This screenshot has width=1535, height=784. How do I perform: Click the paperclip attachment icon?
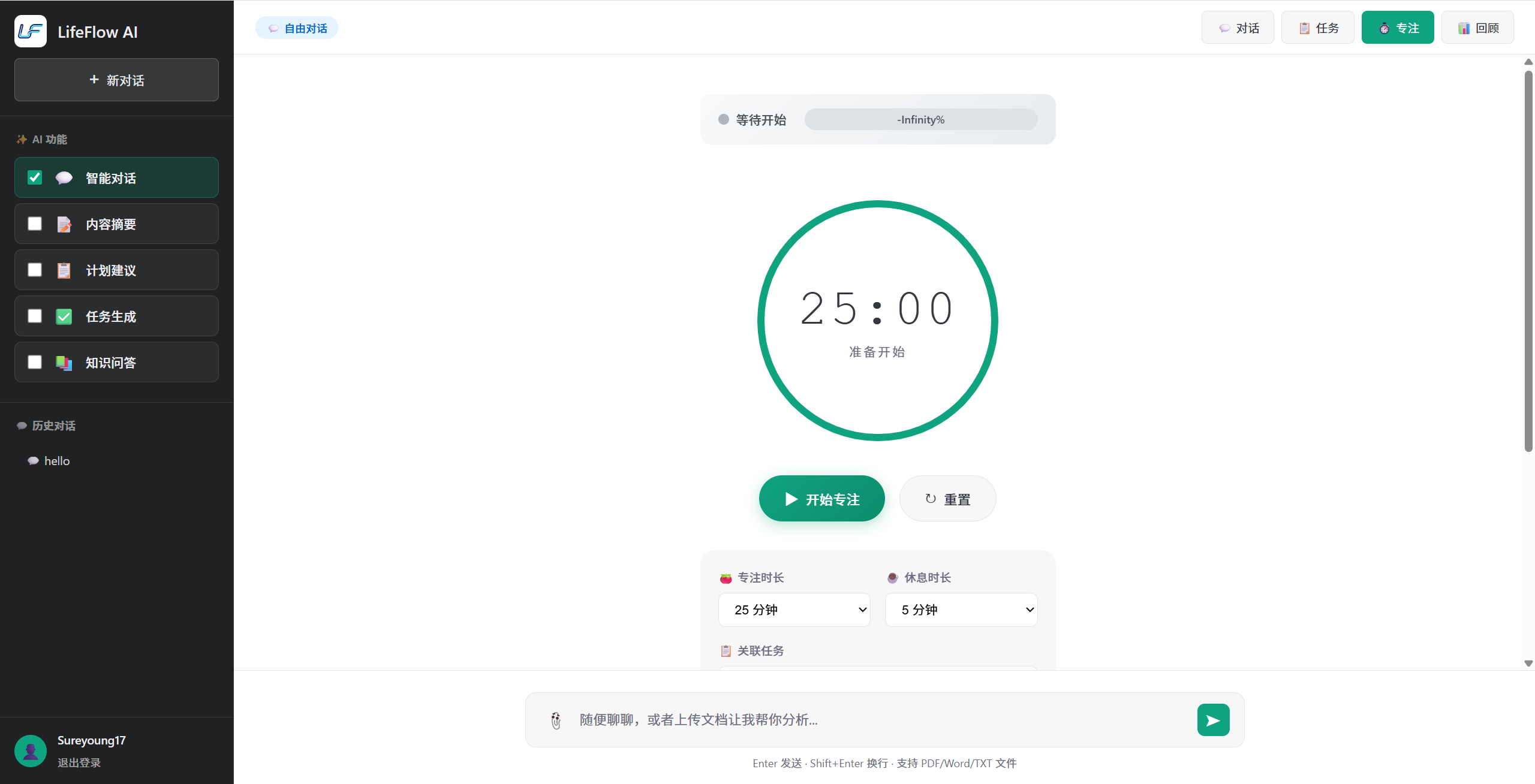556,720
